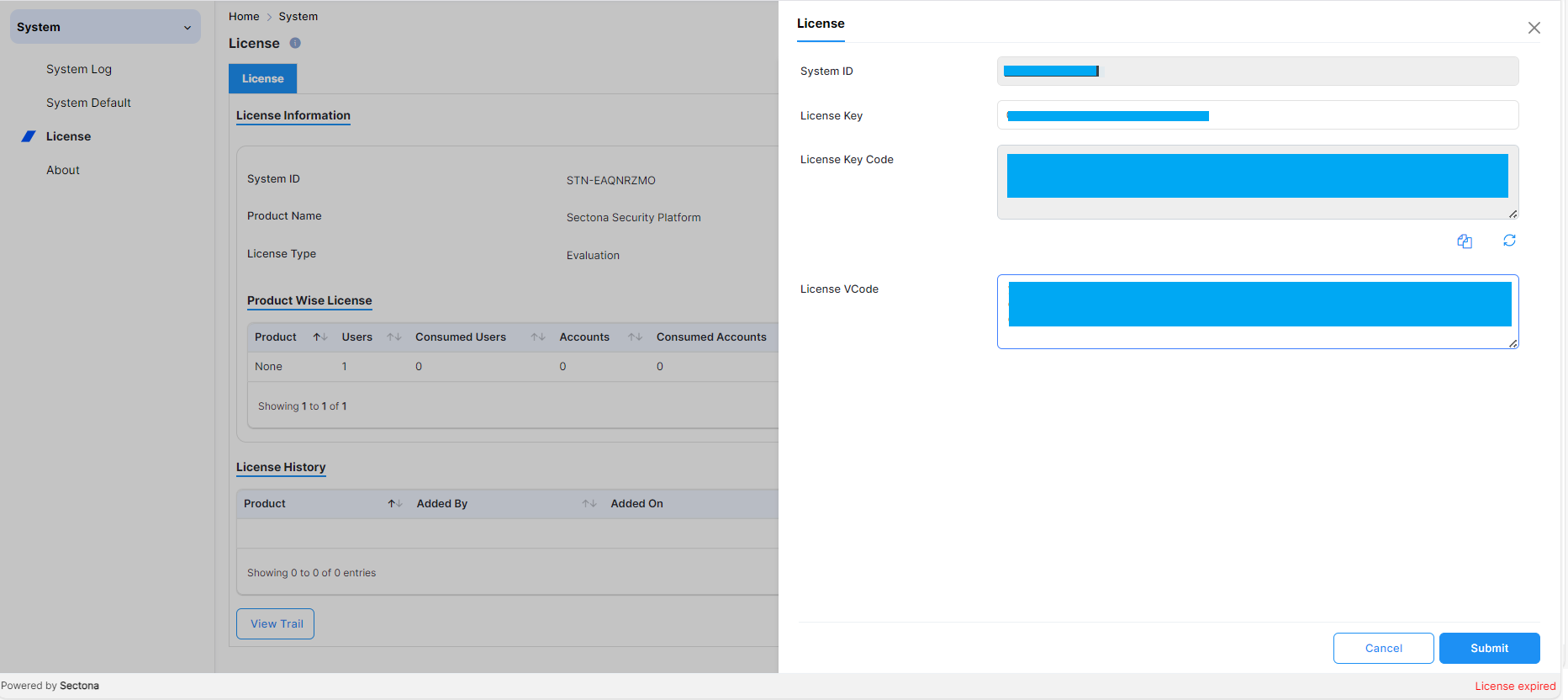Viewport: 1568px width, 700px height.
Task: Copy the License Key Code using copy icon
Action: click(1465, 241)
